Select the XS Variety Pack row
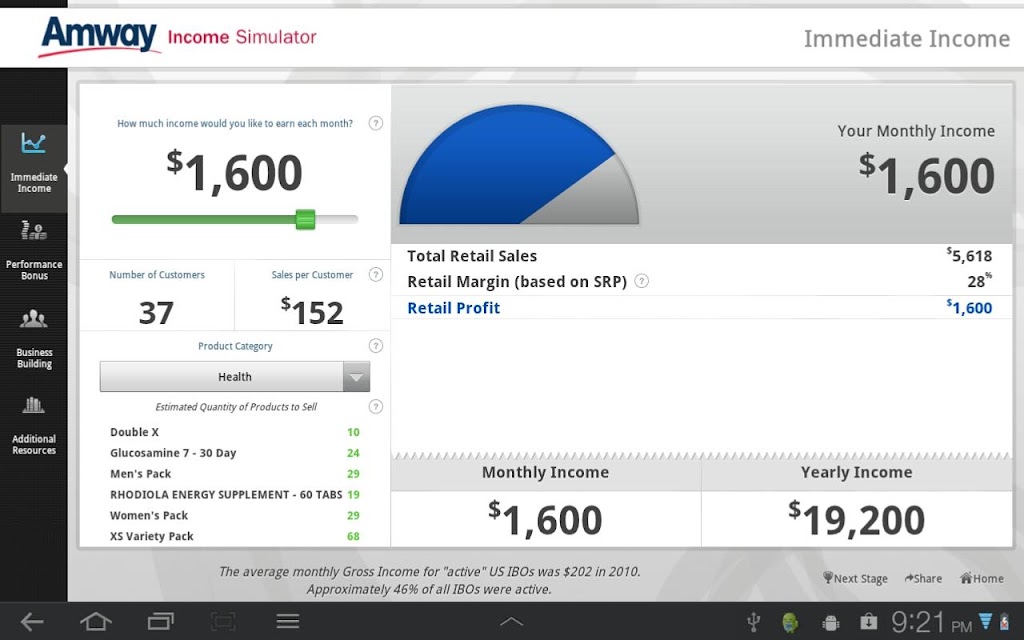Screen dimensions: 1024x640 pos(234,536)
